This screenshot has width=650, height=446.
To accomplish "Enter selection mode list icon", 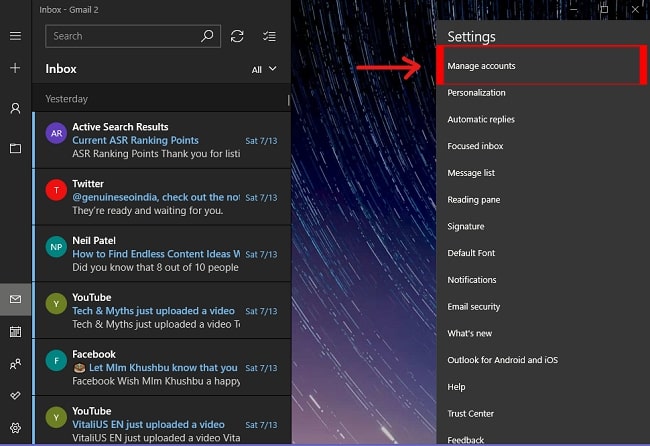I will pos(269,36).
